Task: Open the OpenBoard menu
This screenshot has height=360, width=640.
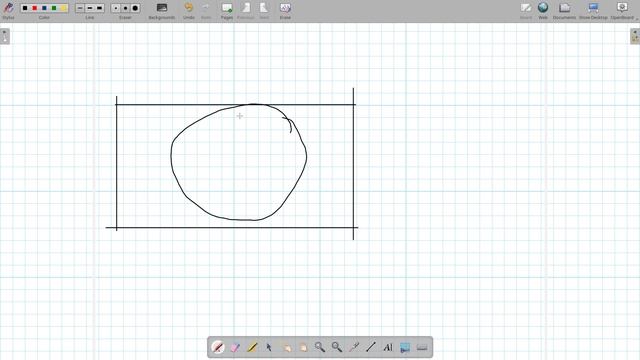Action: [x=622, y=11]
